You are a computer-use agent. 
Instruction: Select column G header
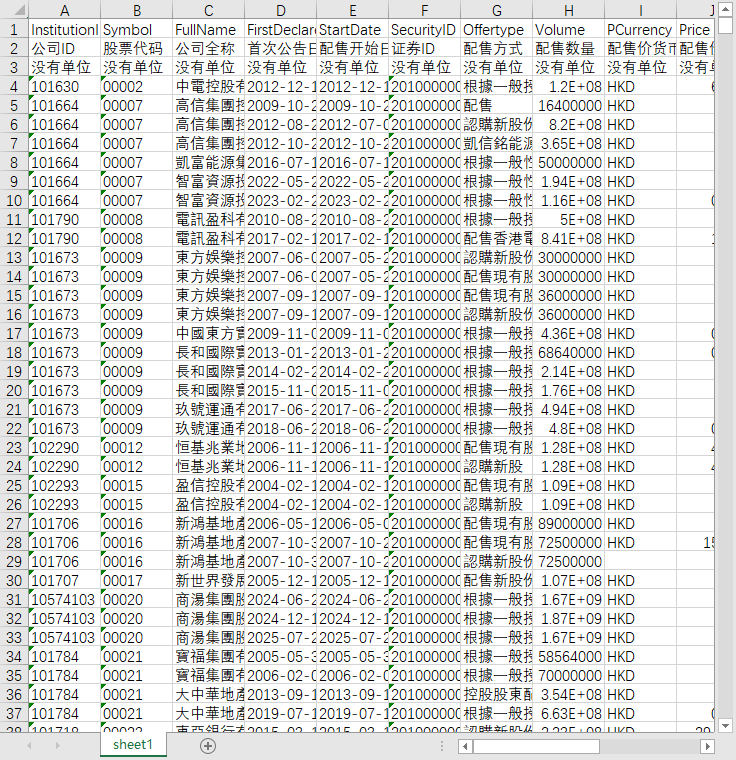click(496, 10)
